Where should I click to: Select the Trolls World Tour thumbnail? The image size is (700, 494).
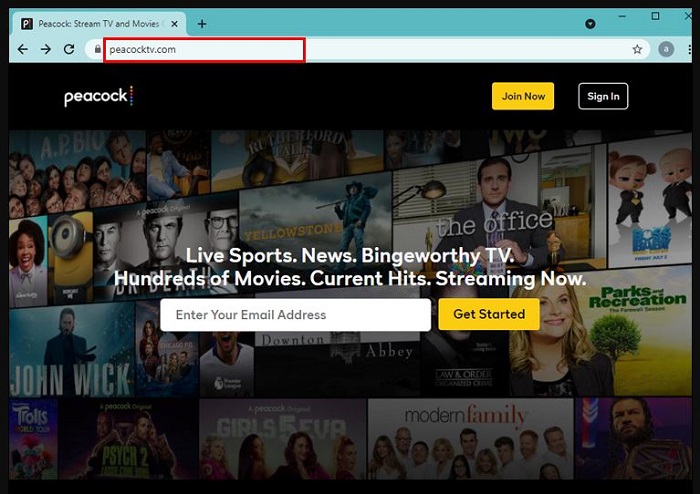point(33,439)
